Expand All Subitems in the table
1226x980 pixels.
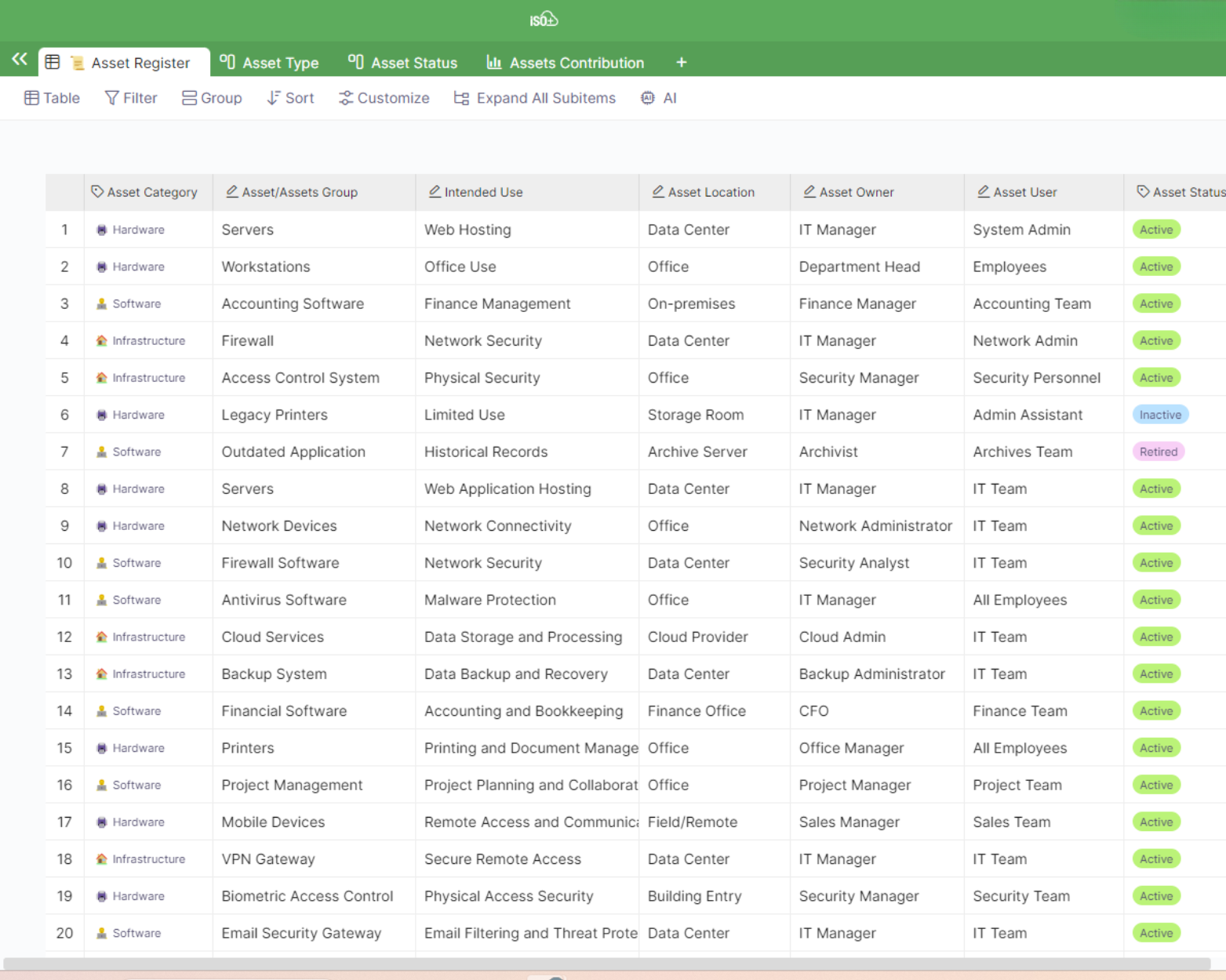535,98
